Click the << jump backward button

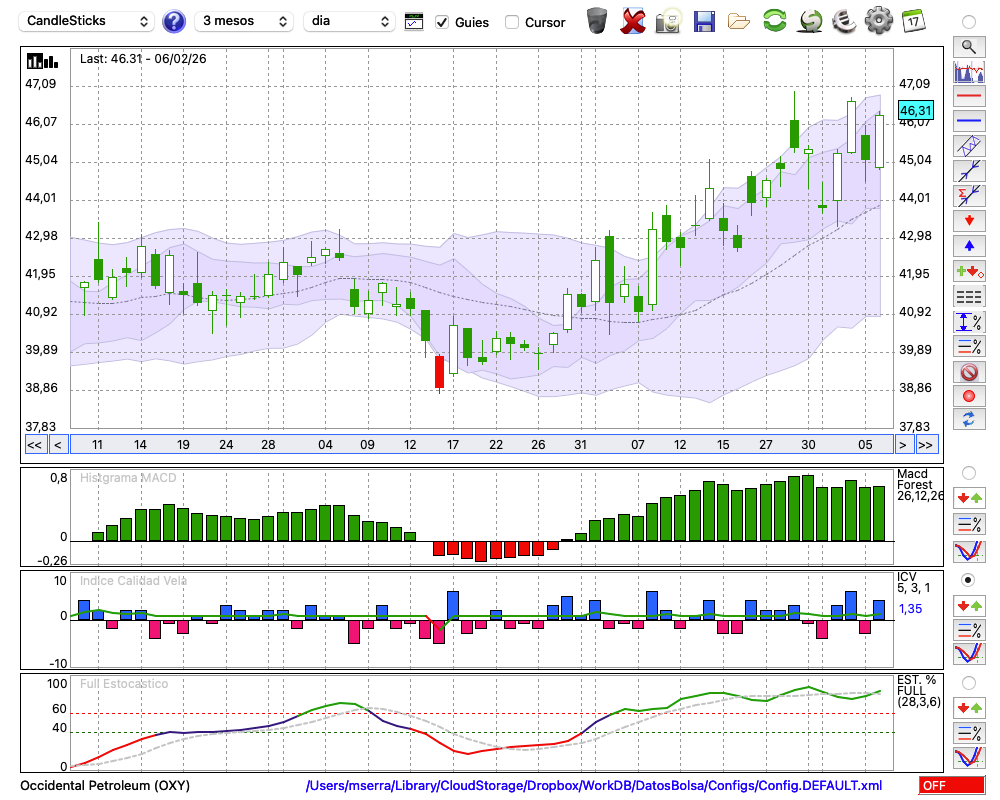click(x=34, y=445)
